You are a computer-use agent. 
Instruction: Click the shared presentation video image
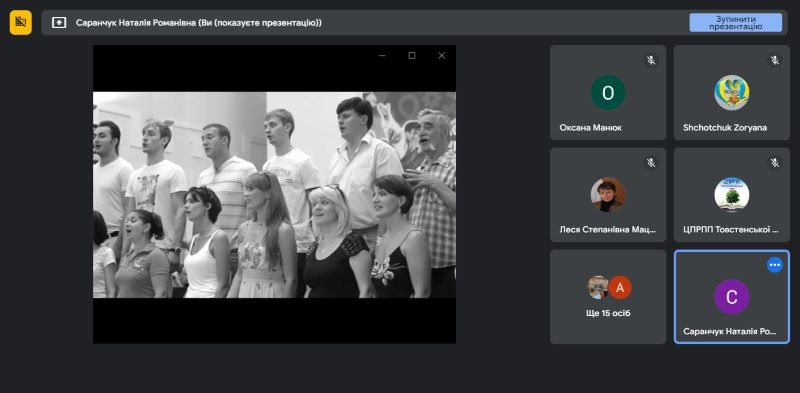click(x=274, y=195)
